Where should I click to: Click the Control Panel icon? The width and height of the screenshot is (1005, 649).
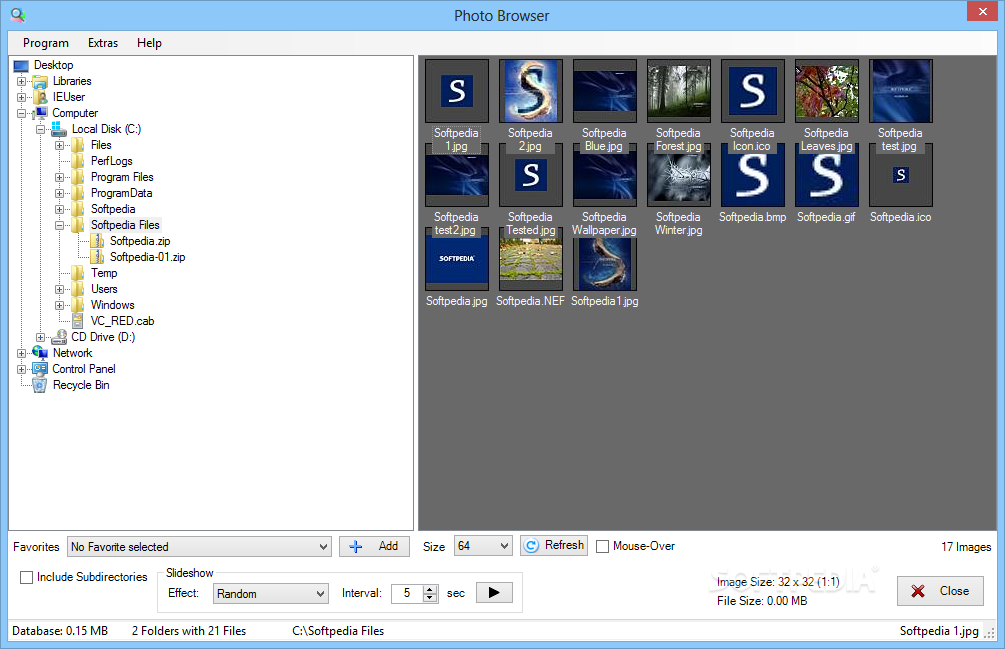40,369
